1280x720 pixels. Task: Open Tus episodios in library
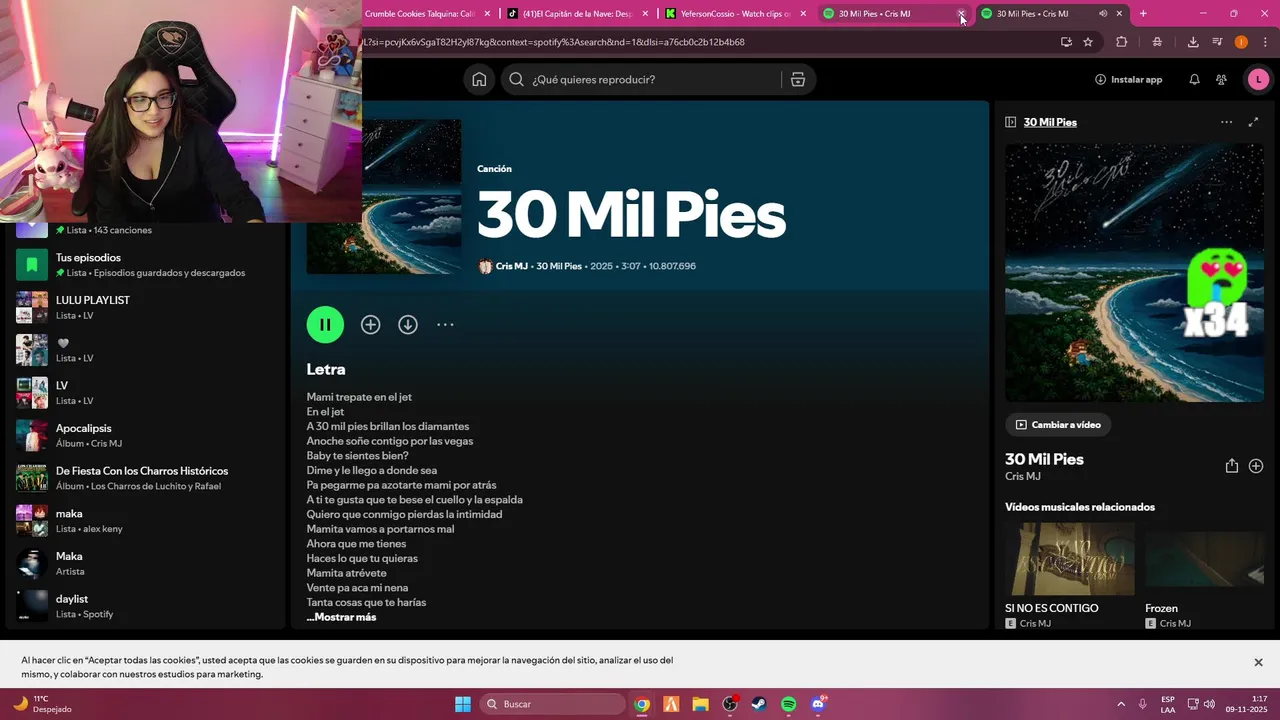click(145, 265)
